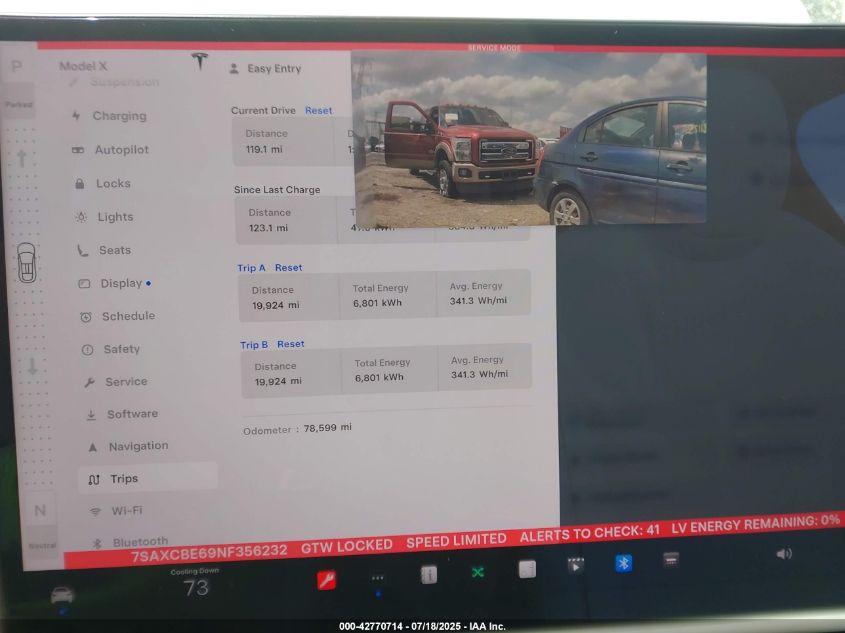Go to Autopilot settings
Viewport: 845px width, 633px height.
(121, 150)
